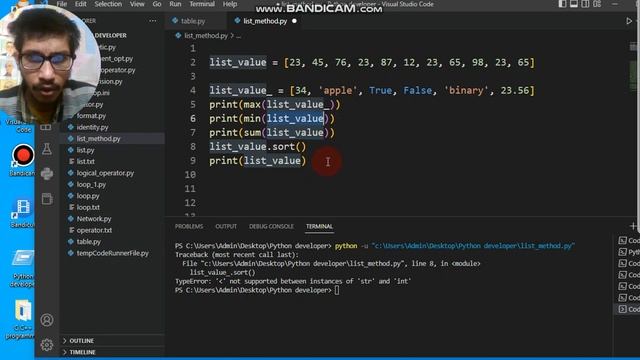Image resolution: width=640 pixels, height=360 pixels.
Task: Open Network.py in the file tree
Action: pyautogui.click(x=94, y=219)
